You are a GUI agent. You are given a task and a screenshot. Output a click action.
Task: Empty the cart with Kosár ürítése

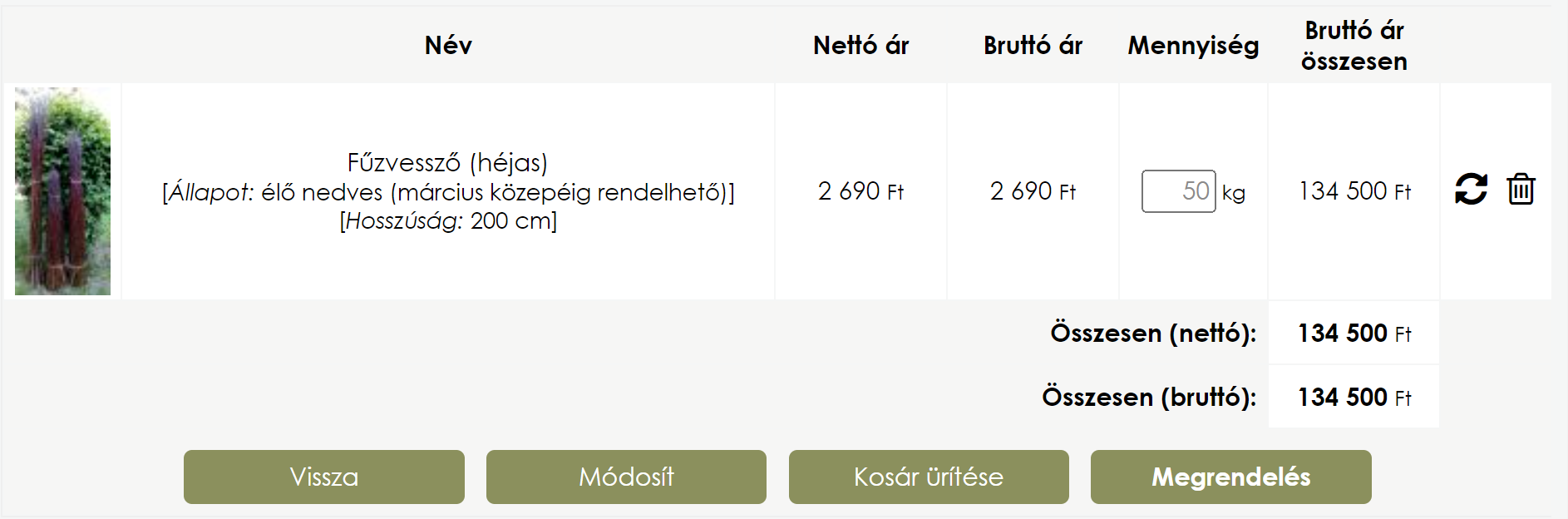point(929,477)
